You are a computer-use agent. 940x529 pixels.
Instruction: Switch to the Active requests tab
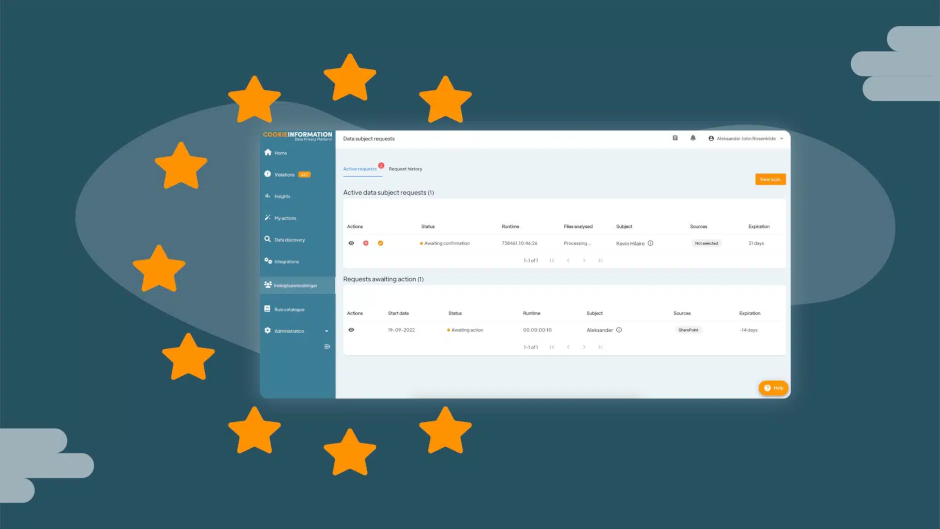tap(360, 169)
